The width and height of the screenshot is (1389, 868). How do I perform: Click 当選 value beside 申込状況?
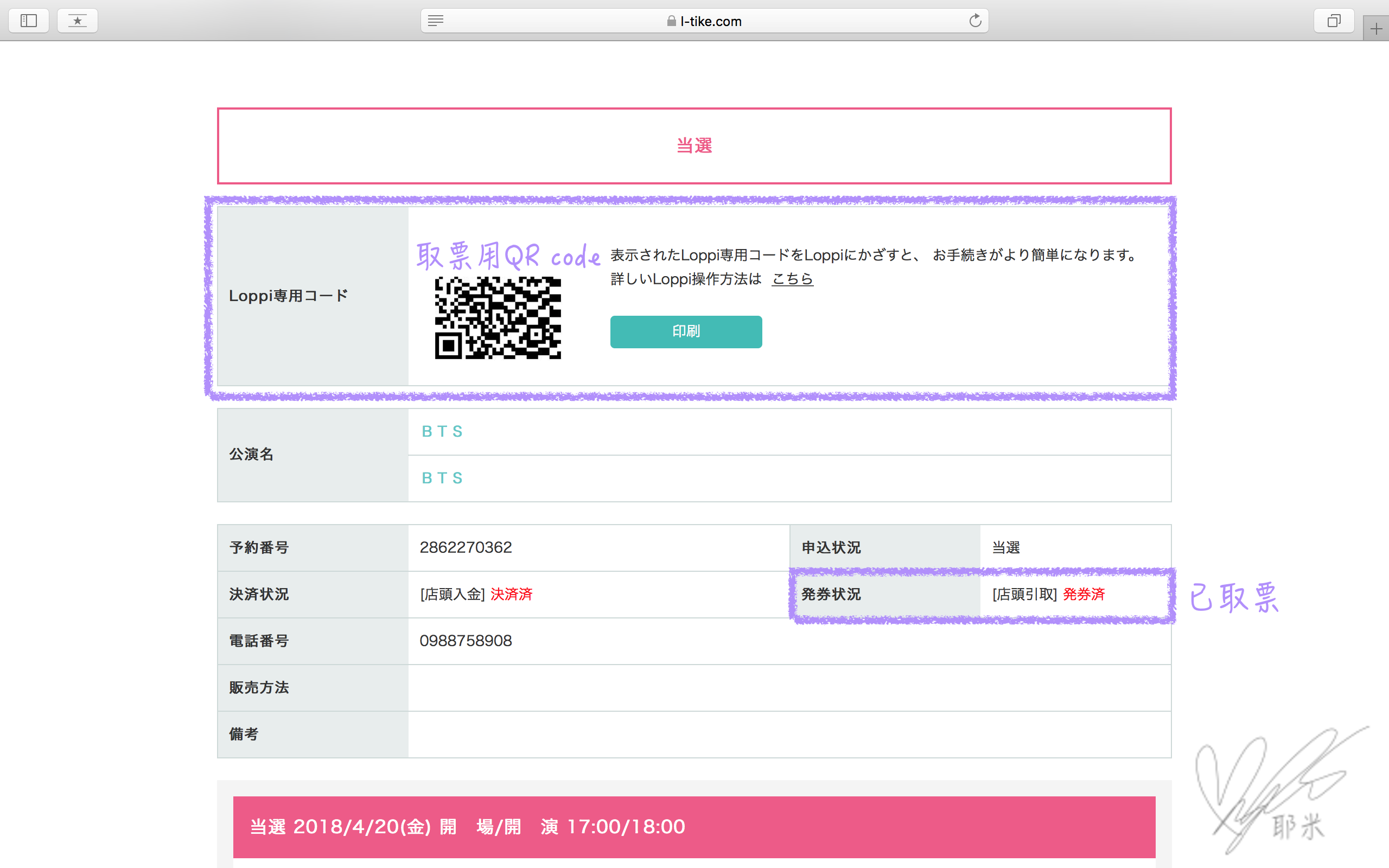[x=1006, y=548]
